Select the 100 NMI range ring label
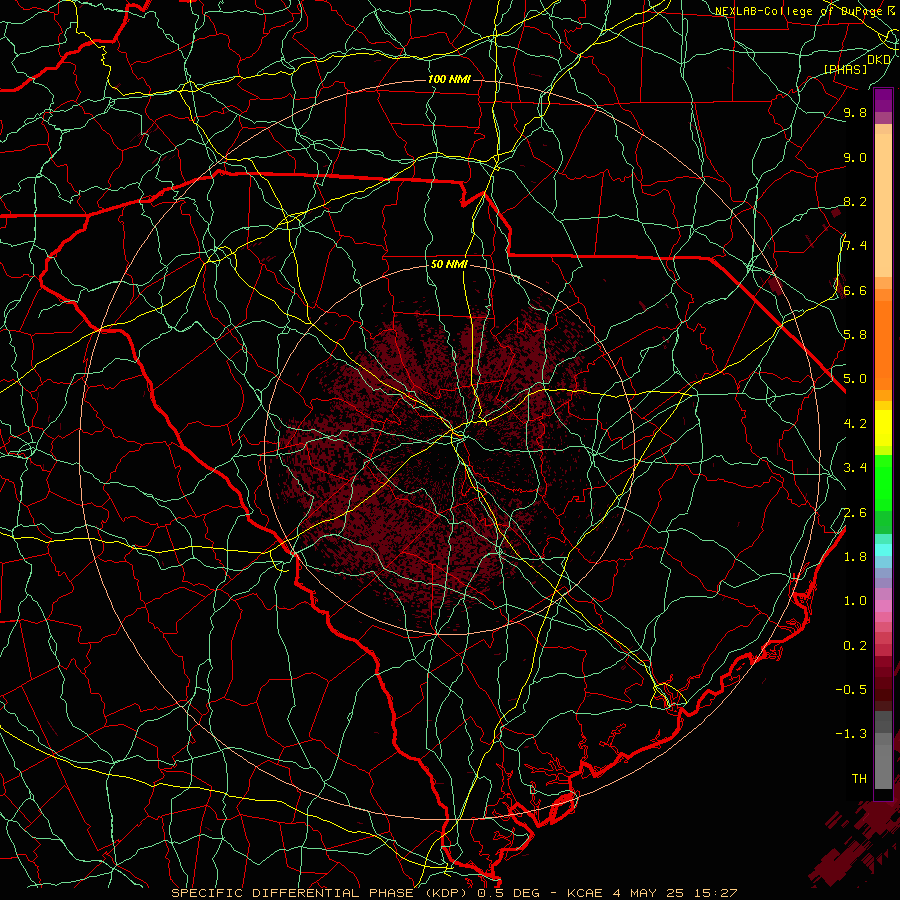The width and height of the screenshot is (900, 900). pos(449,79)
